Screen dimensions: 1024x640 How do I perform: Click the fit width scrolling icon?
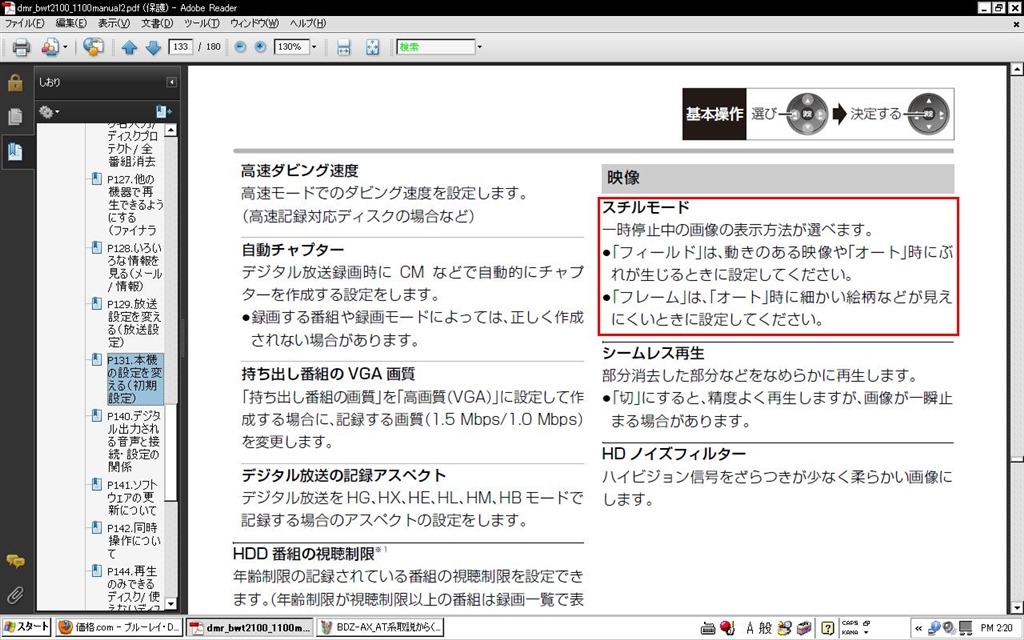(x=344, y=47)
